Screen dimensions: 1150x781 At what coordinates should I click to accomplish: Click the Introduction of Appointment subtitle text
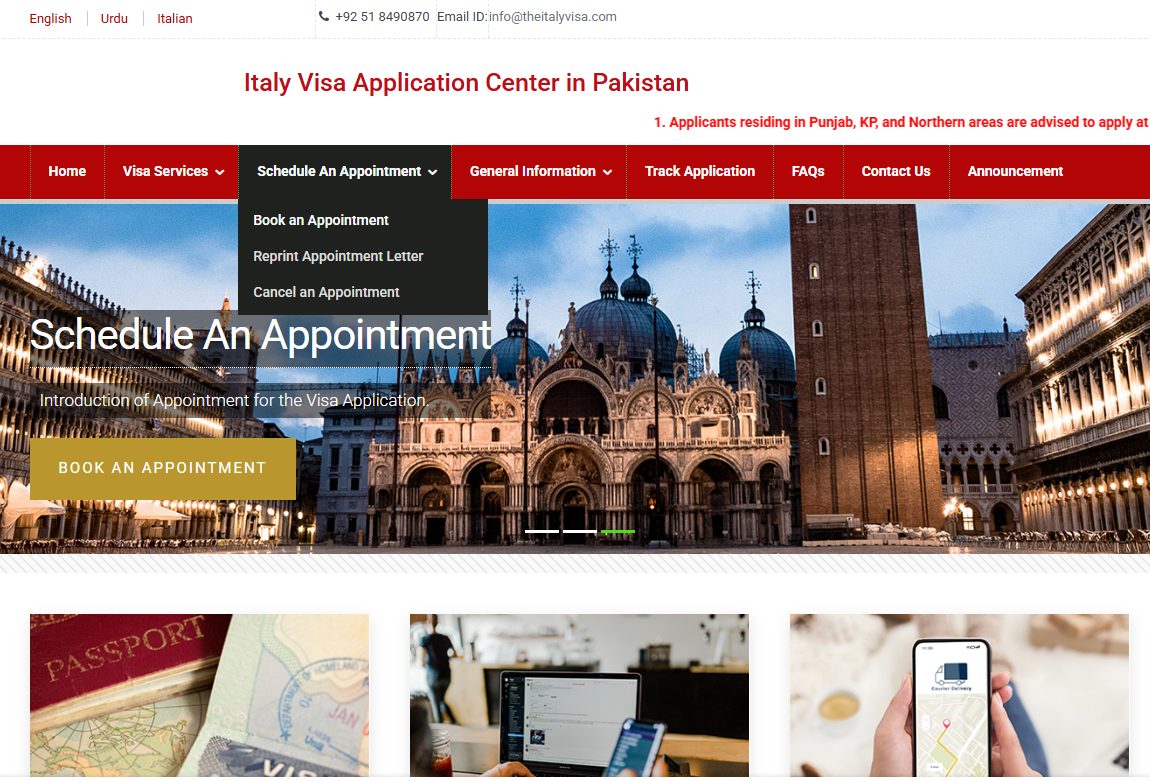pyautogui.click(x=234, y=400)
